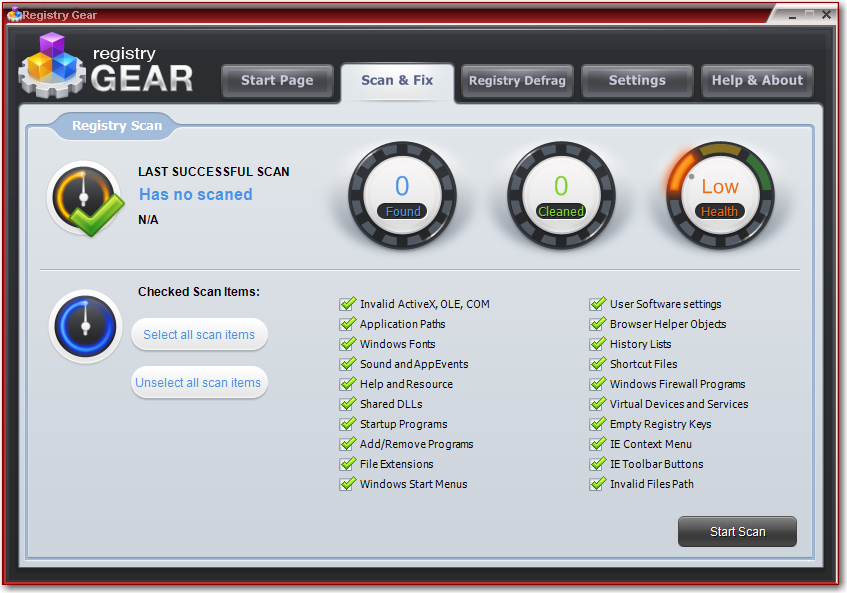Switch to the Scan & Fix tab
The width and height of the screenshot is (847, 593).
point(397,81)
